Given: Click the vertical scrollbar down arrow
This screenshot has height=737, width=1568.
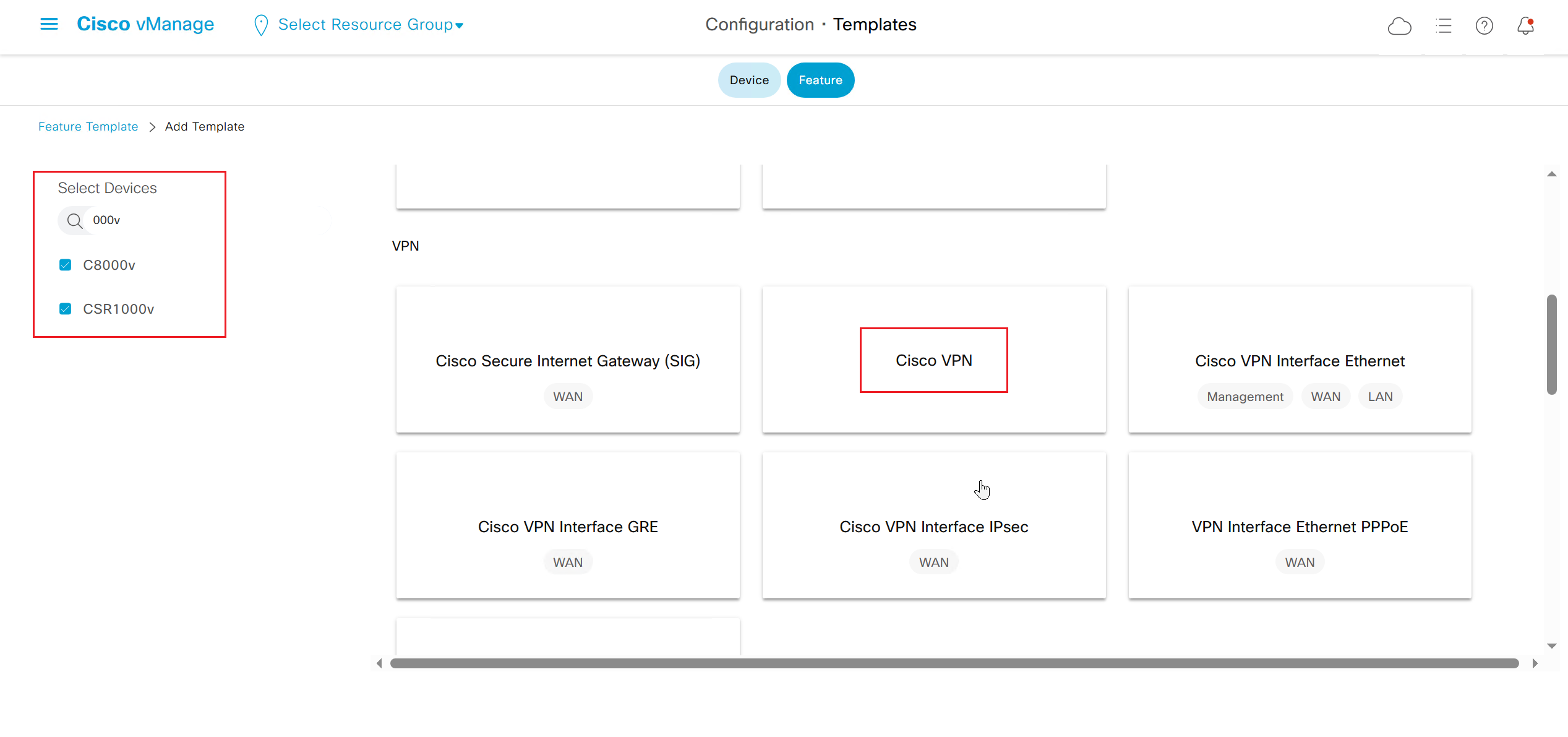Looking at the screenshot, I should 1551,645.
